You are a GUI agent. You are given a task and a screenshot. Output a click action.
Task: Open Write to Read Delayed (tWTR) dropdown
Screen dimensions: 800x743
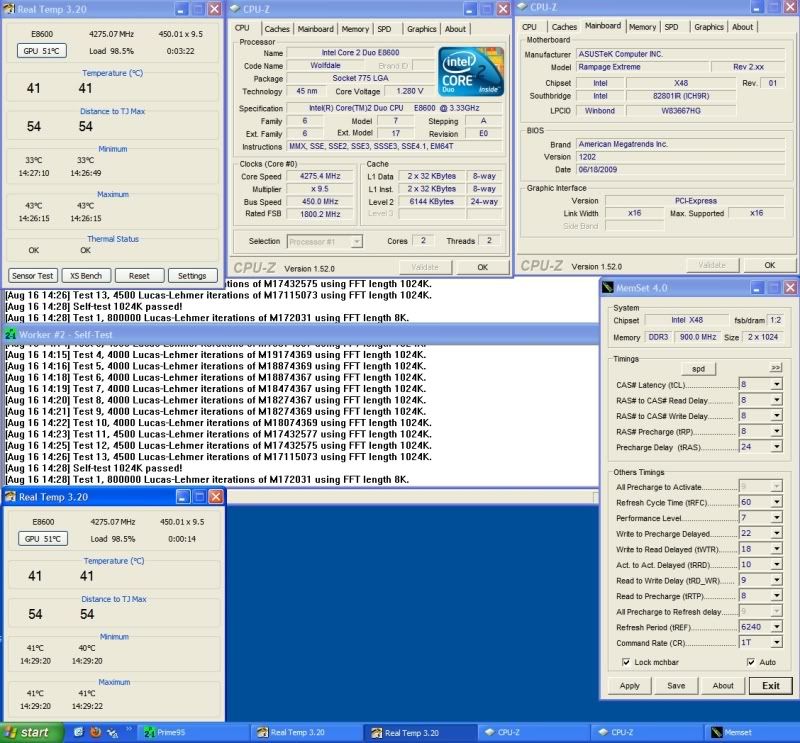(776, 549)
